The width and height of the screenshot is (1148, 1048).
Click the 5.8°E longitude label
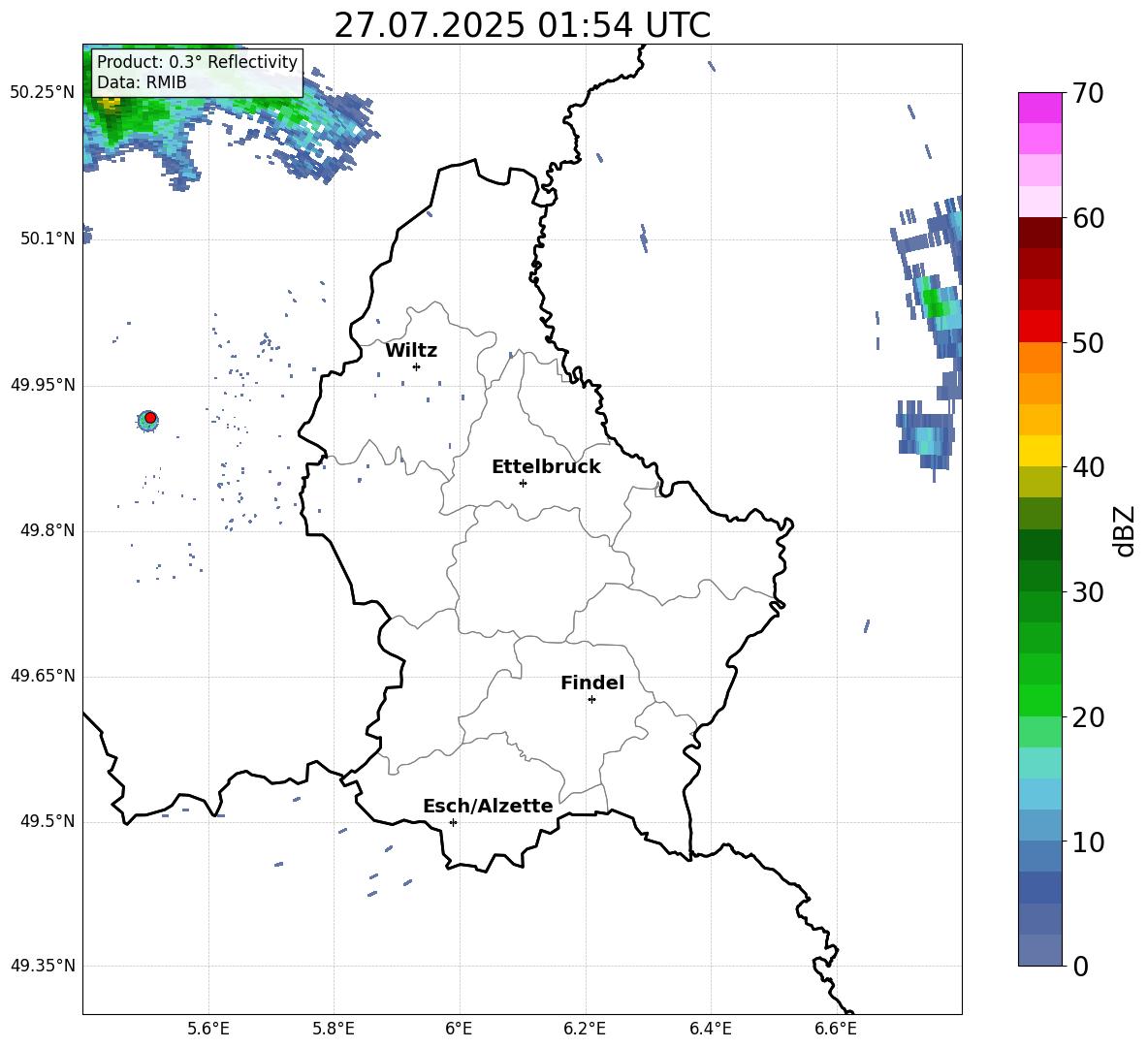(334, 1029)
